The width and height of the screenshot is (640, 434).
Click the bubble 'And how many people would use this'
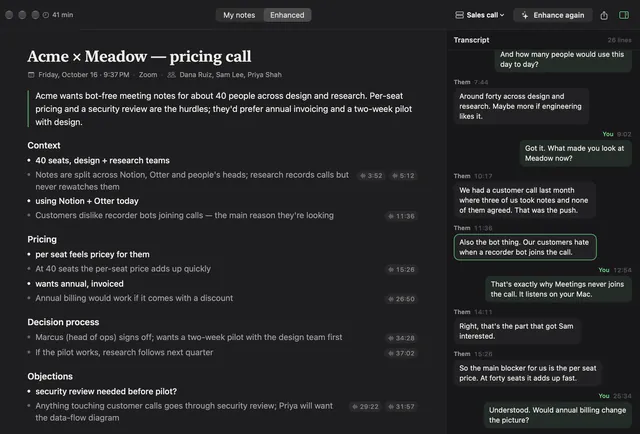pyautogui.click(x=562, y=60)
